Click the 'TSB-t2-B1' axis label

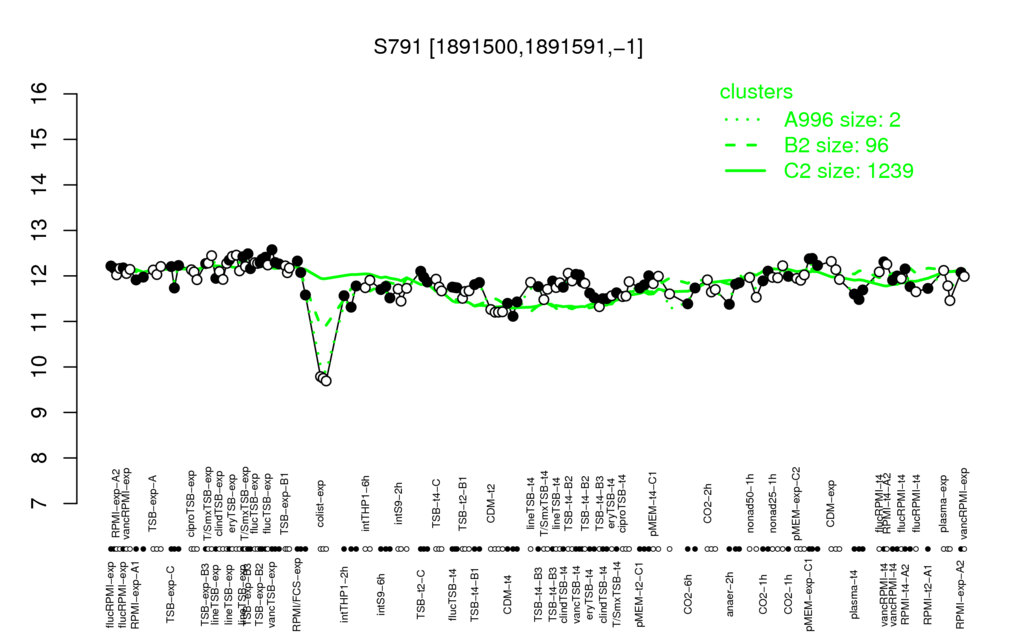point(462,505)
